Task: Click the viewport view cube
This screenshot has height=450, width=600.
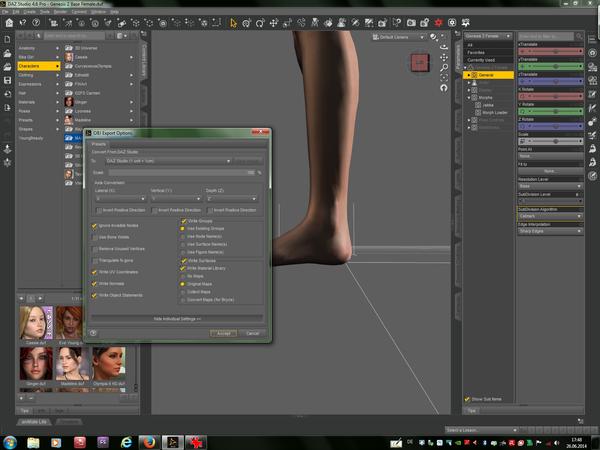Action: [420, 63]
